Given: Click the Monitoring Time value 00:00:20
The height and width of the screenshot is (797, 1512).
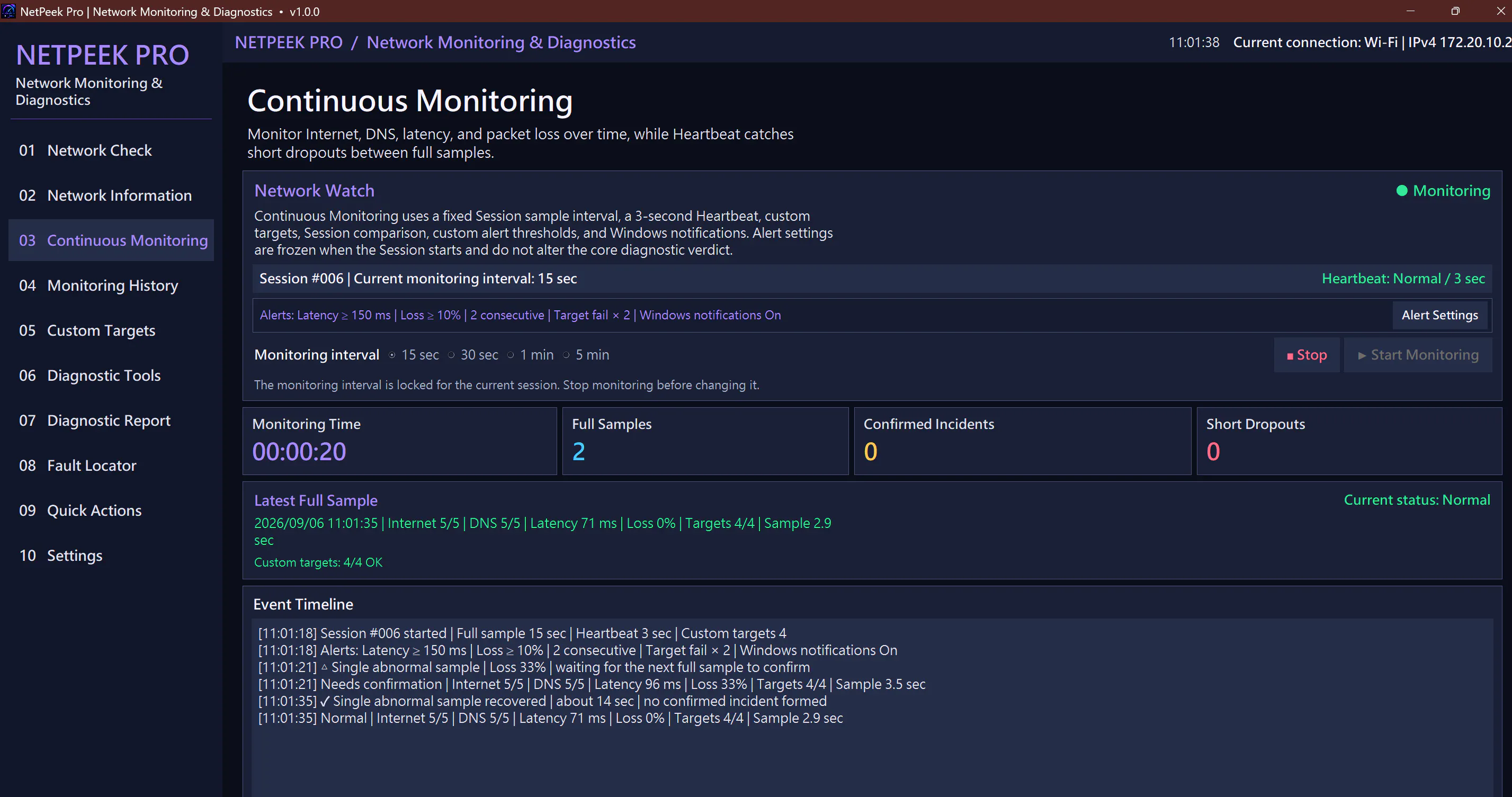Looking at the screenshot, I should (299, 451).
